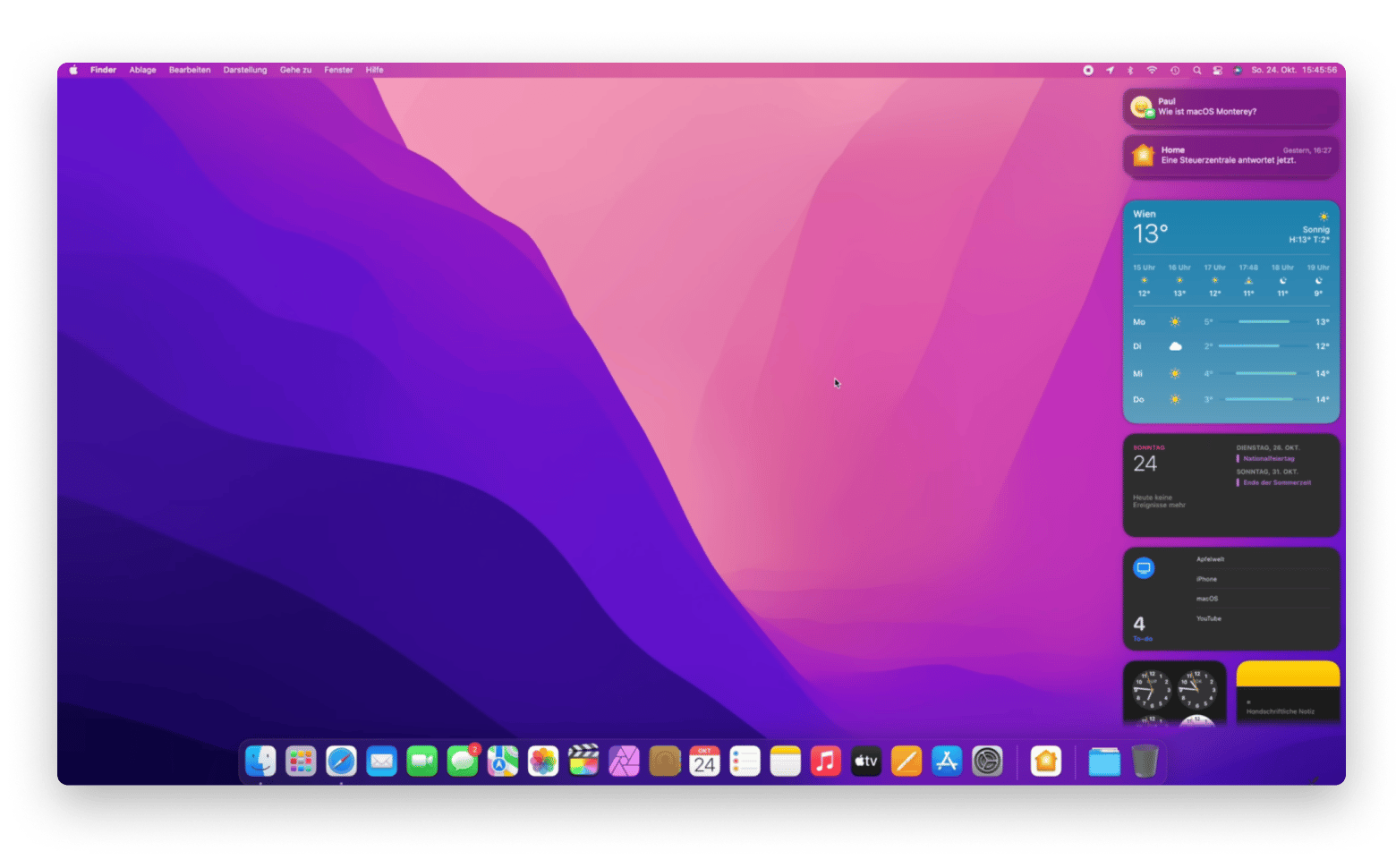The width and height of the screenshot is (1396, 868).
Task: Select YouTube reminder in widget
Action: click(x=1209, y=618)
